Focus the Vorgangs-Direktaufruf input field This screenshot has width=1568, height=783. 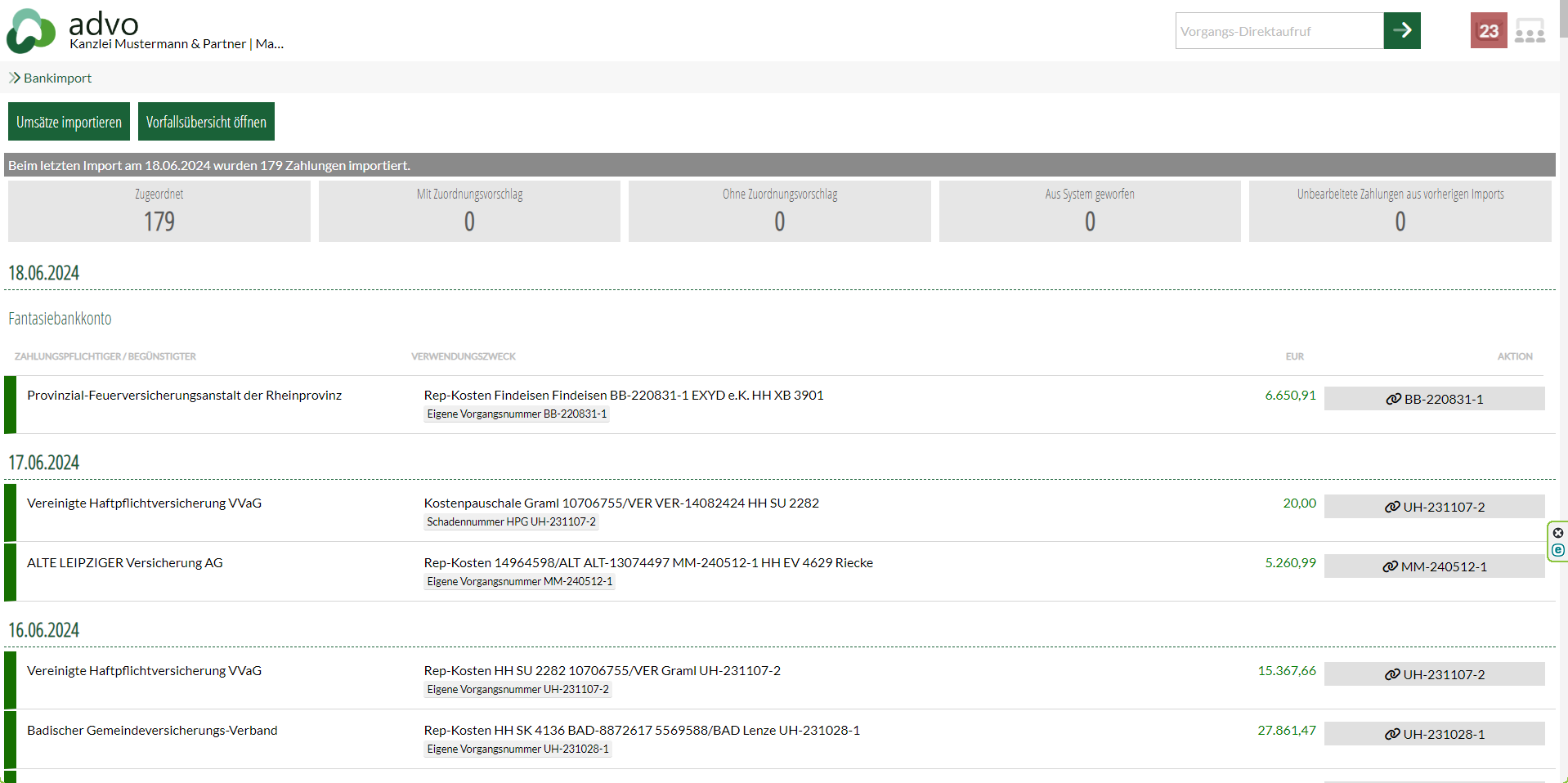coord(1279,31)
